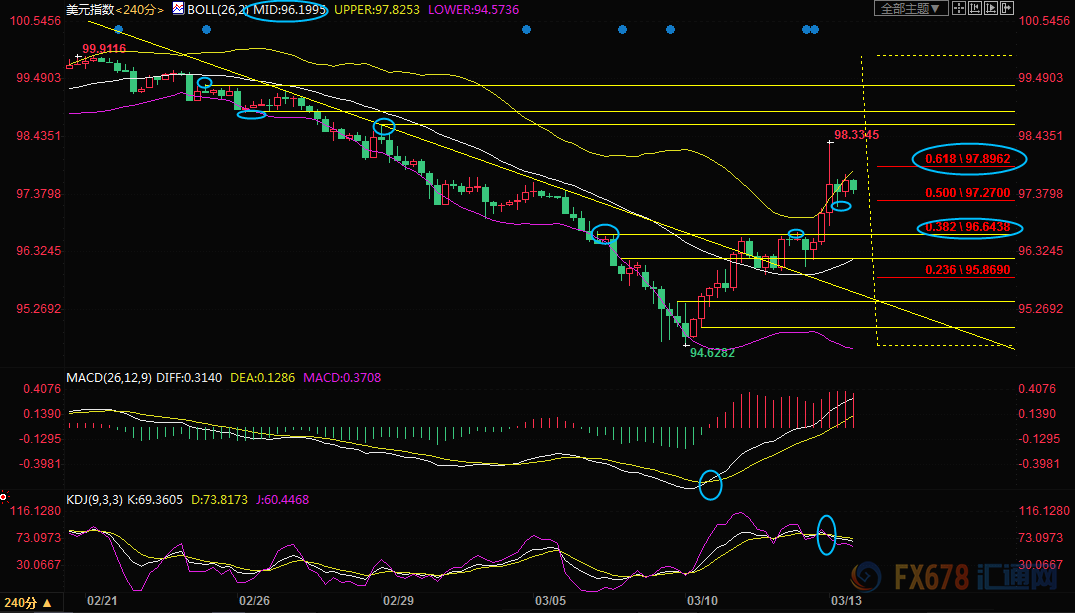Click the 94.6282 low price marker
Image resolution: width=1075 pixels, height=613 pixels.
pos(713,353)
